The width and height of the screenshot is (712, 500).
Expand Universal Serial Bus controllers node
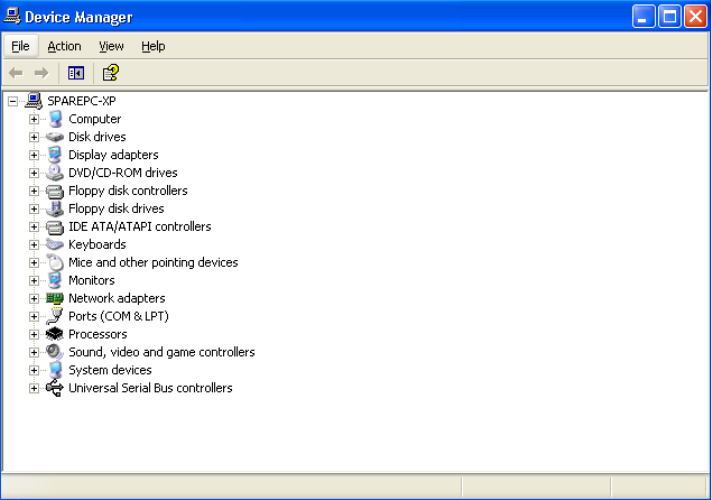(34, 388)
